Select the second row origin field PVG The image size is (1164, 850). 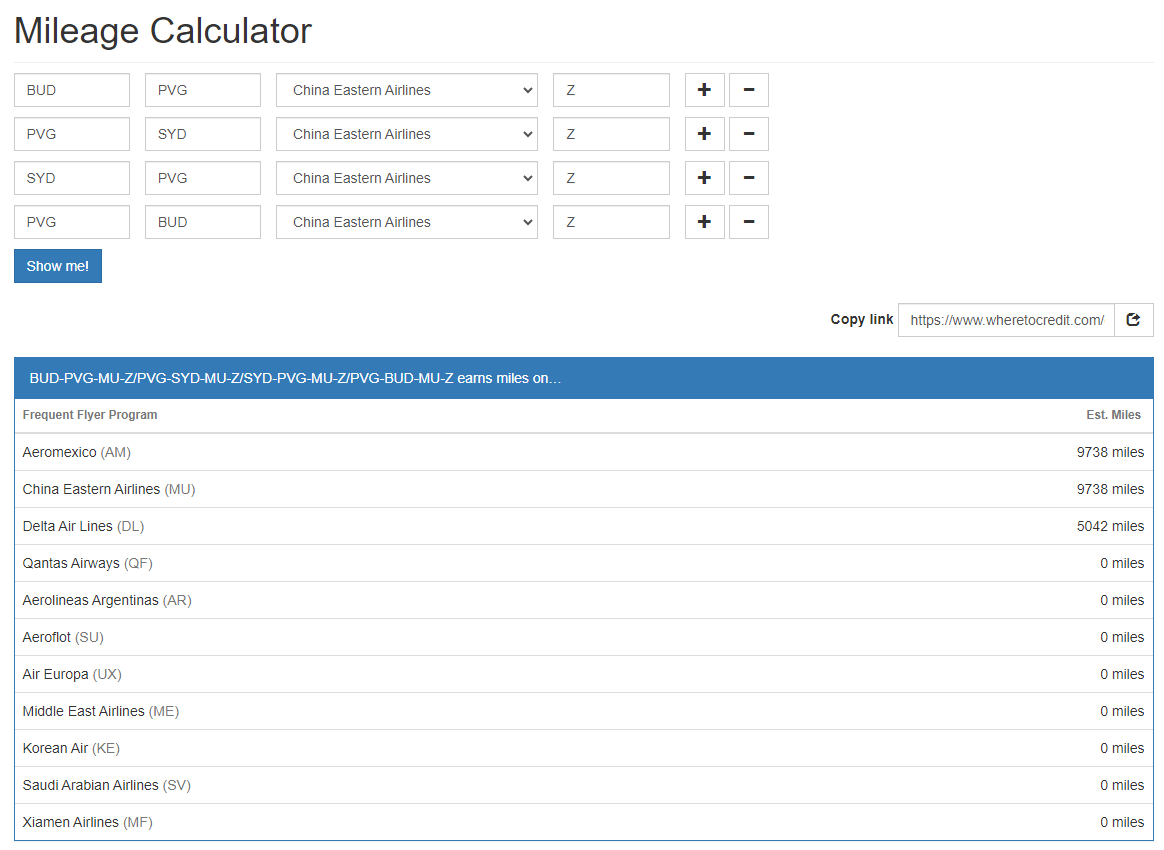[x=72, y=134]
